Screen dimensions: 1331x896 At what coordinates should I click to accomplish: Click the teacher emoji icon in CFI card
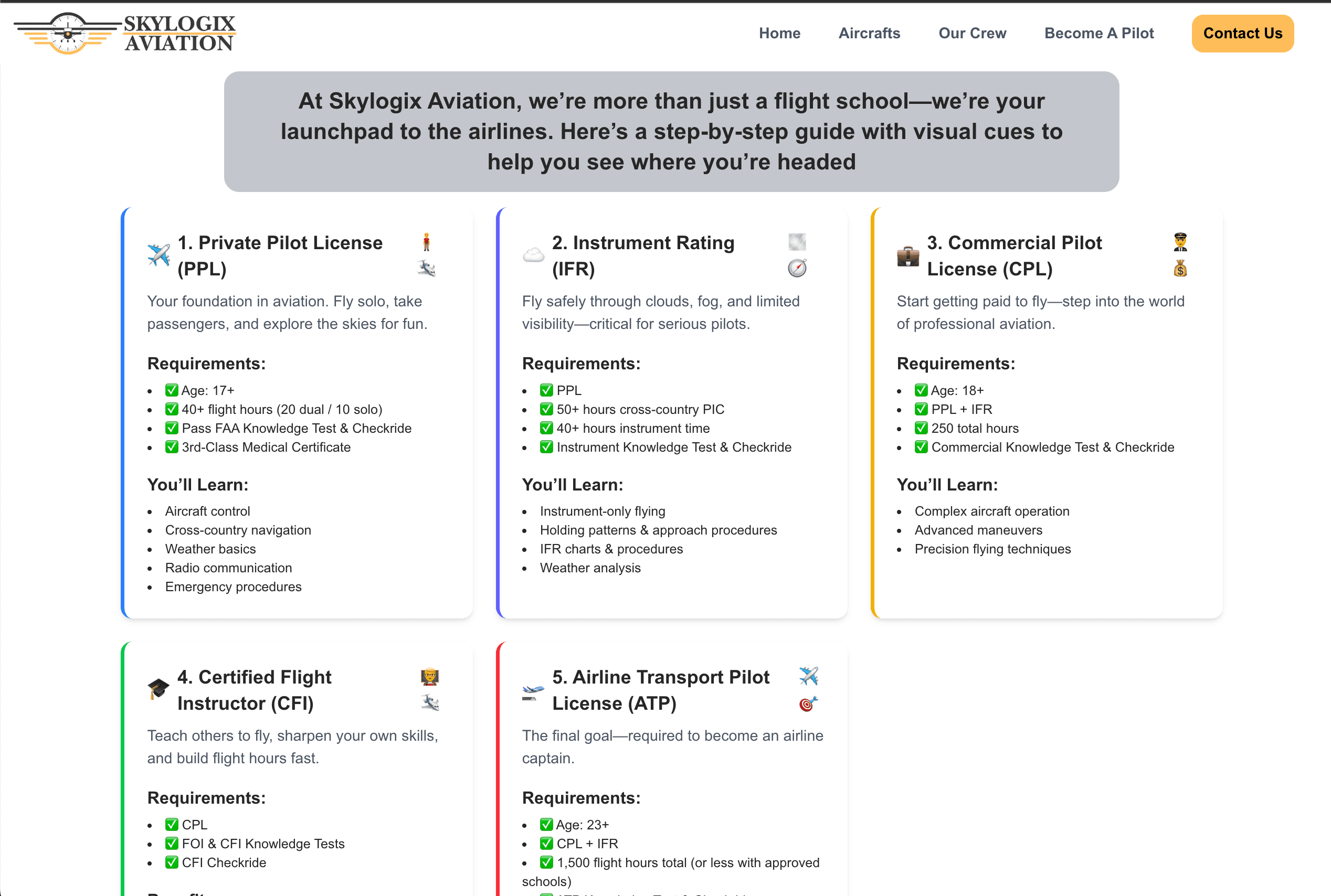429,677
